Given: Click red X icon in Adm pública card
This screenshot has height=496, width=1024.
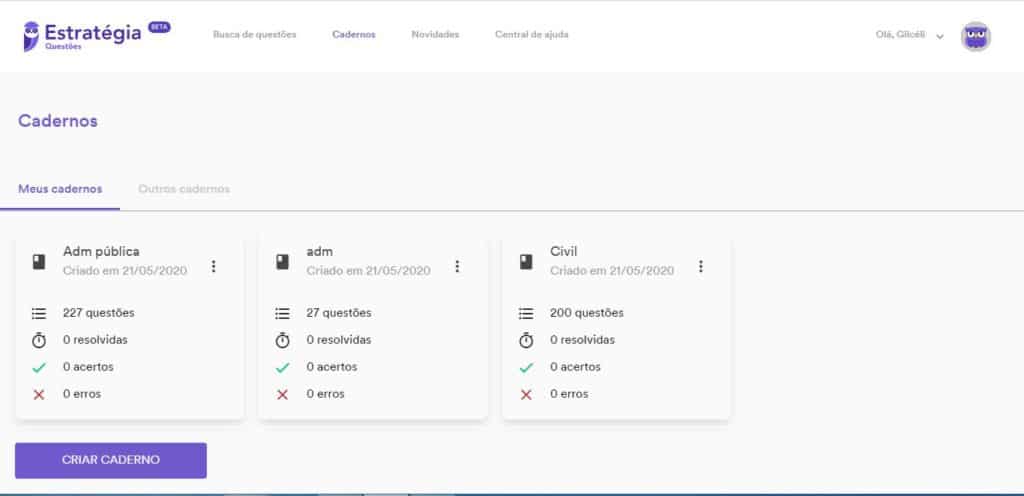Looking at the screenshot, I should (x=39, y=395).
